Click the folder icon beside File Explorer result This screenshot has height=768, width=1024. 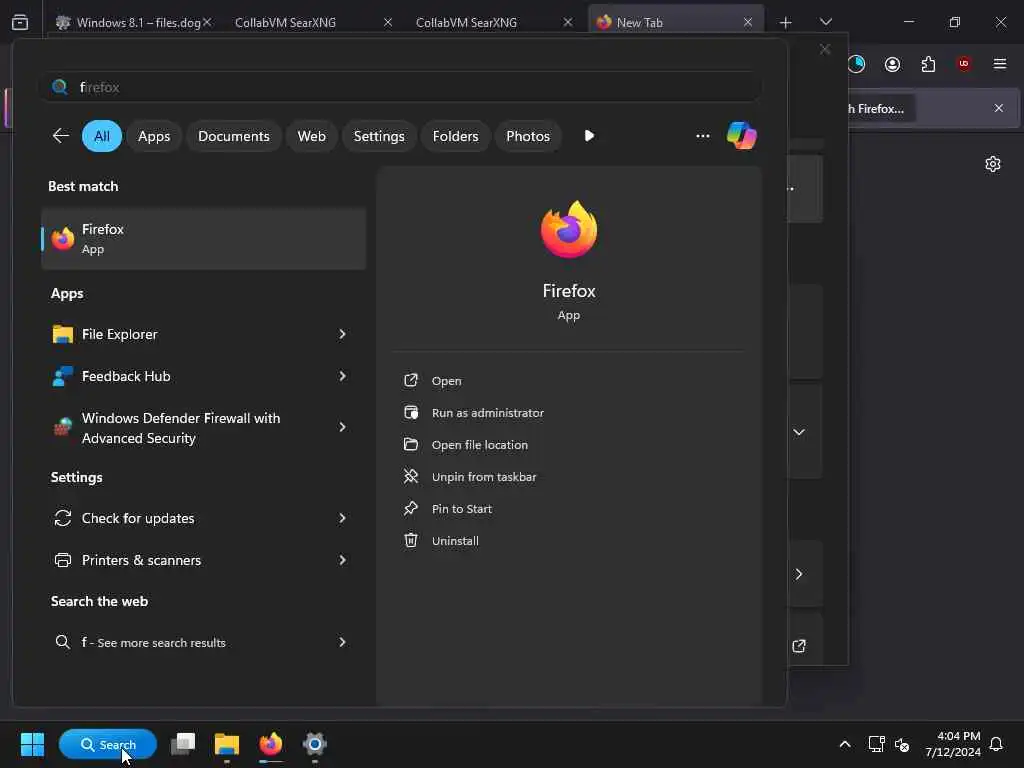coord(63,334)
